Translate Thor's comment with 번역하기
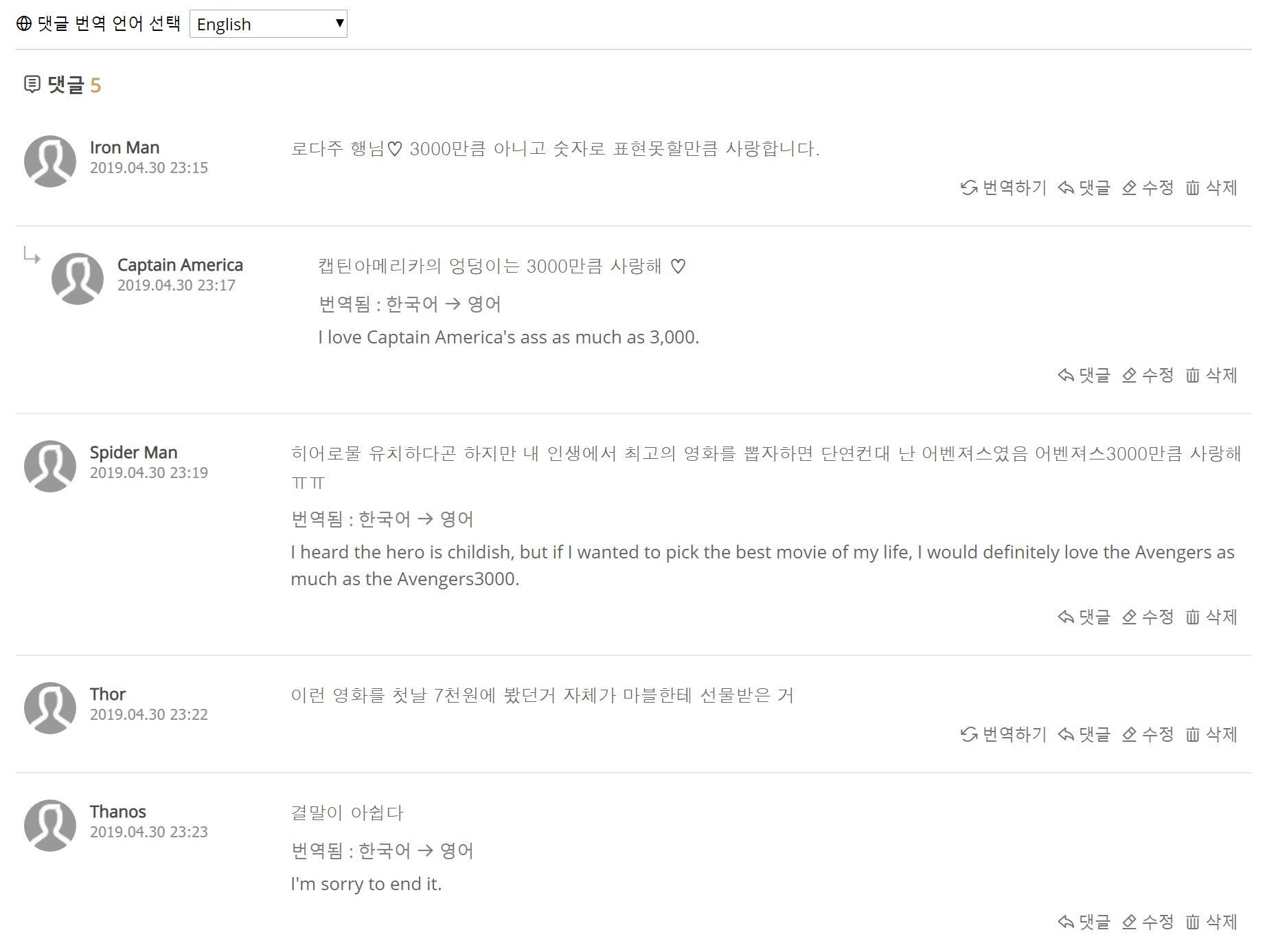Image resolution: width=1265 pixels, height=952 pixels. click(1003, 734)
